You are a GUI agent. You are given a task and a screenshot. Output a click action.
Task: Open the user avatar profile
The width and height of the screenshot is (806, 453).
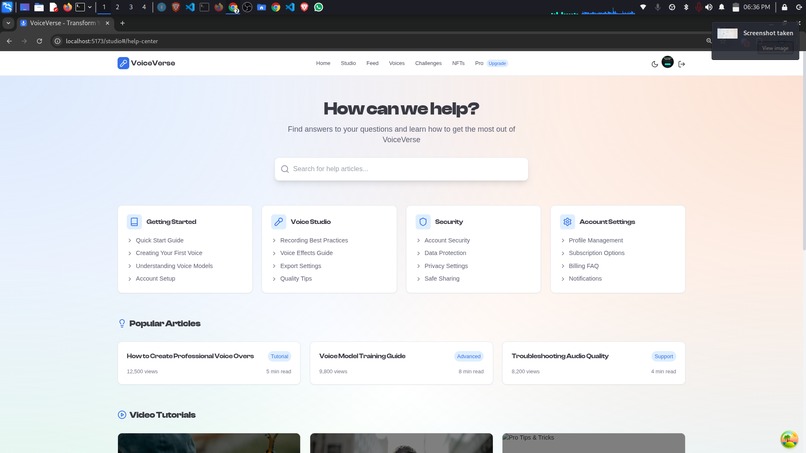(667, 62)
